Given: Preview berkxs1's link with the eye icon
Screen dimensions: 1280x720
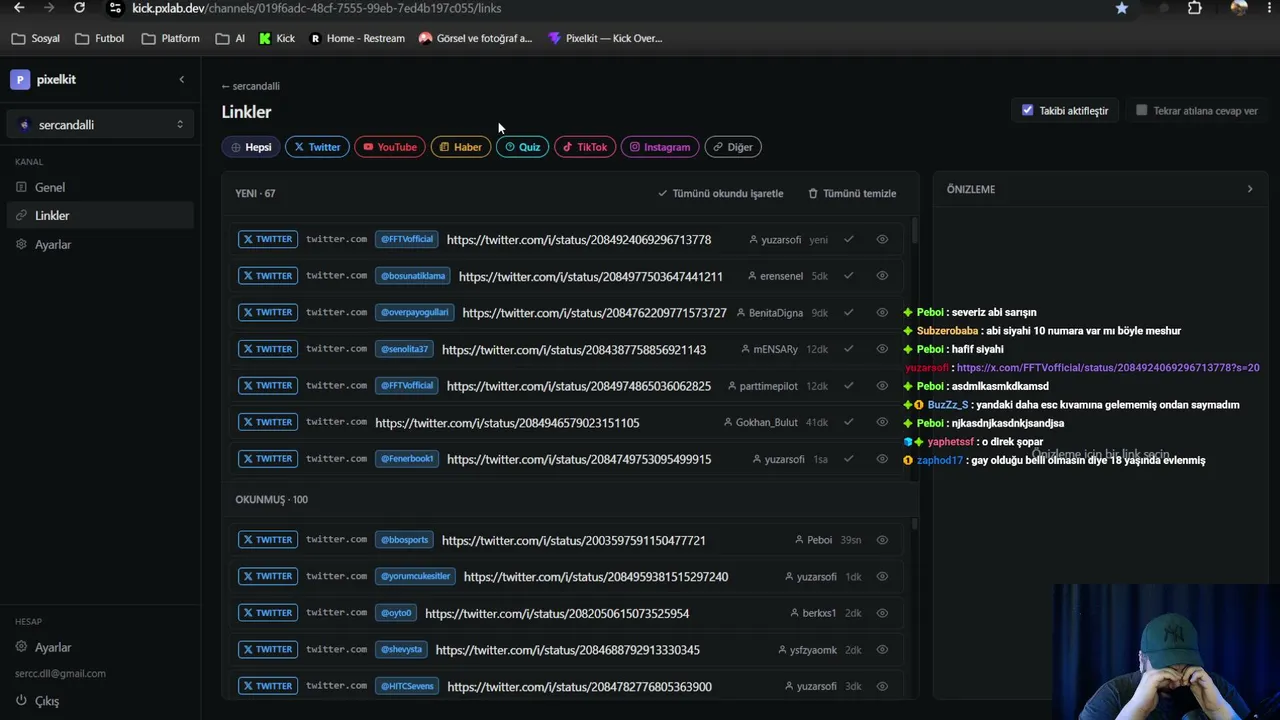Looking at the screenshot, I should pos(882,613).
